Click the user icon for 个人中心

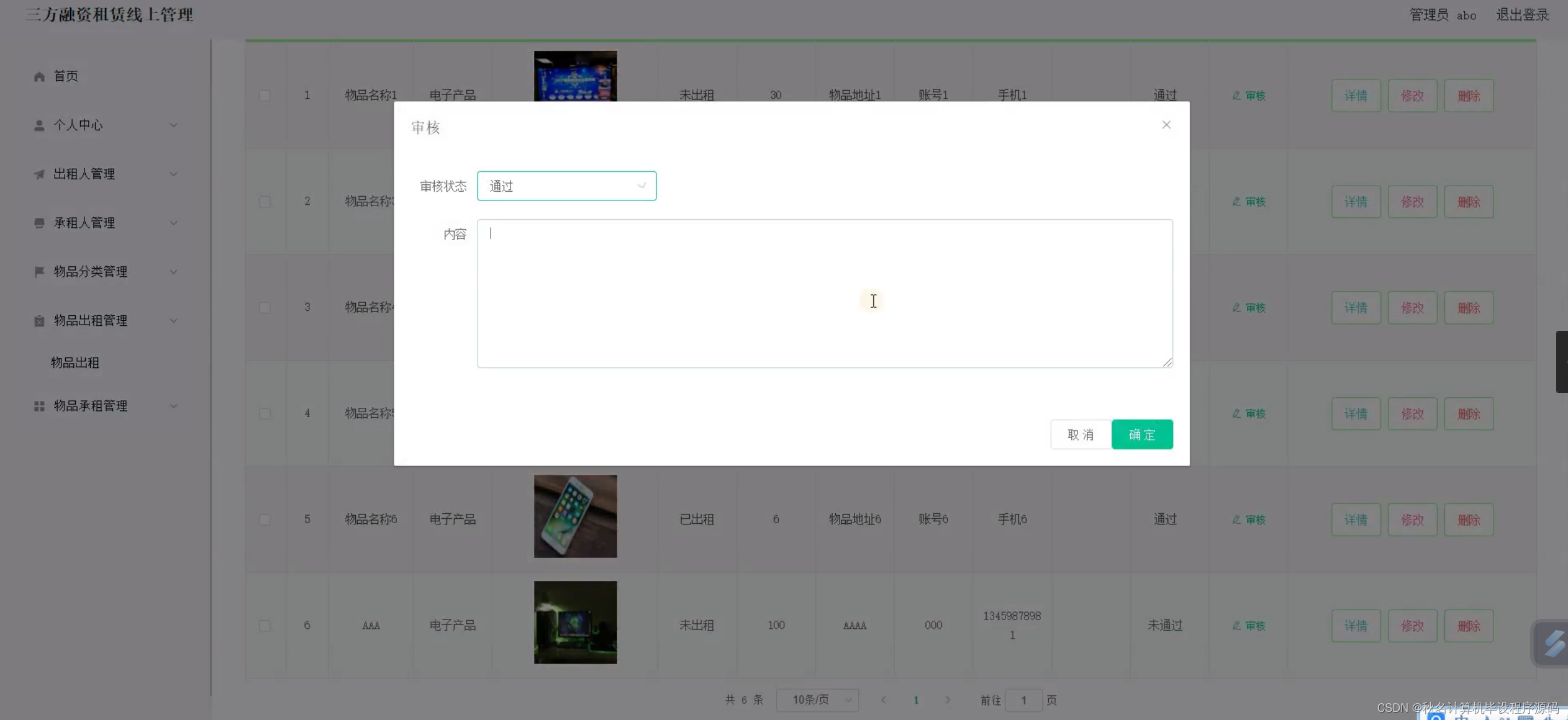pos(39,125)
